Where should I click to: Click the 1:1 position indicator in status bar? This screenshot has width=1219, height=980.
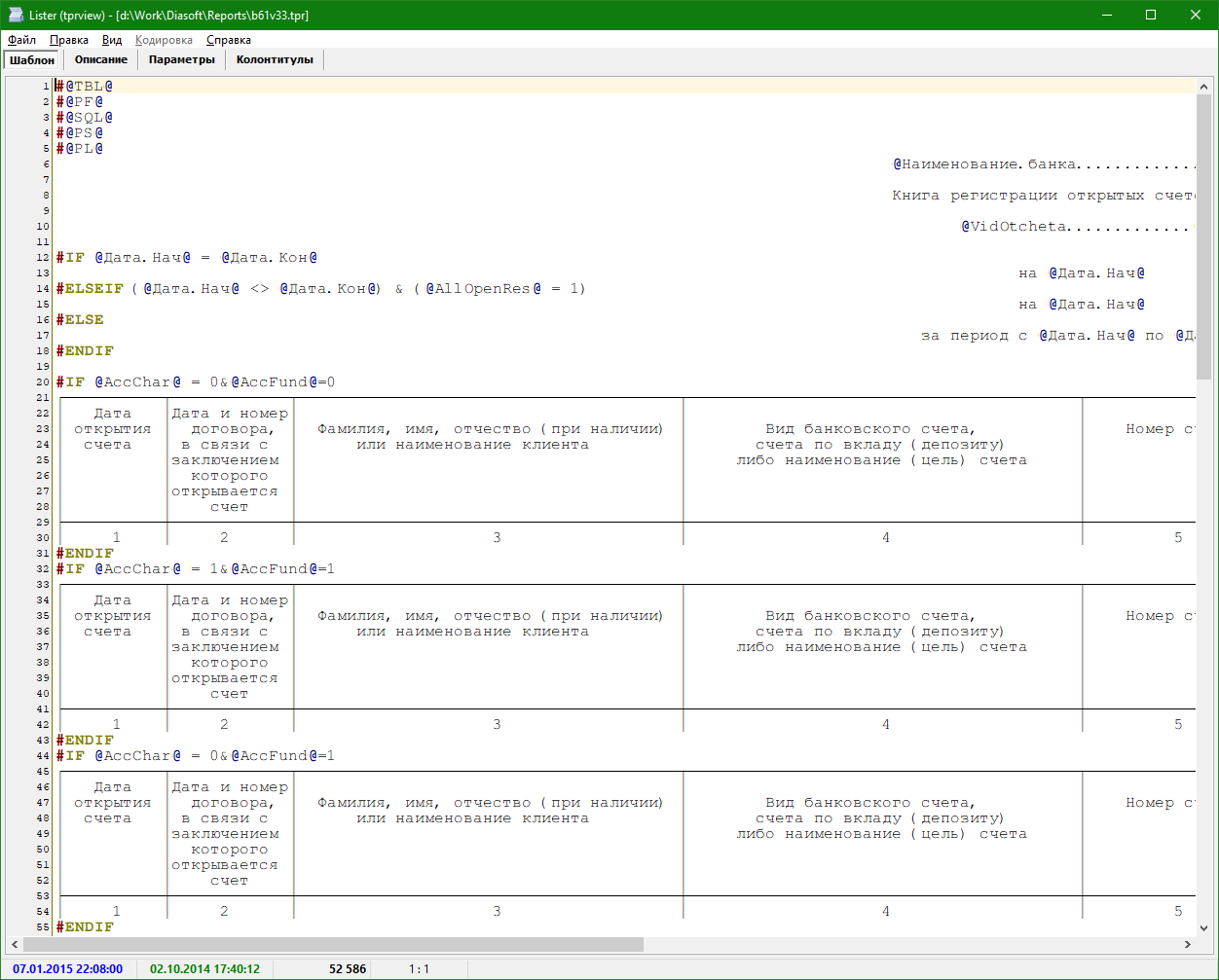click(x=419, y=969)
